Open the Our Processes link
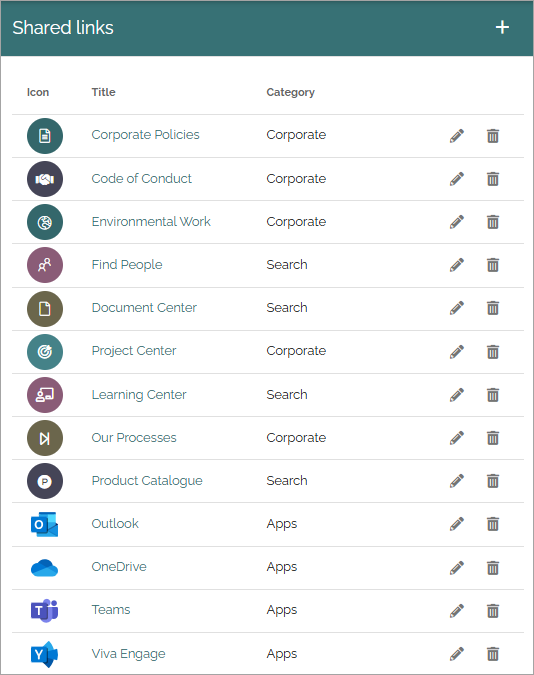The width and height of the screenshot is (534, 675). (x=134, y=438)
